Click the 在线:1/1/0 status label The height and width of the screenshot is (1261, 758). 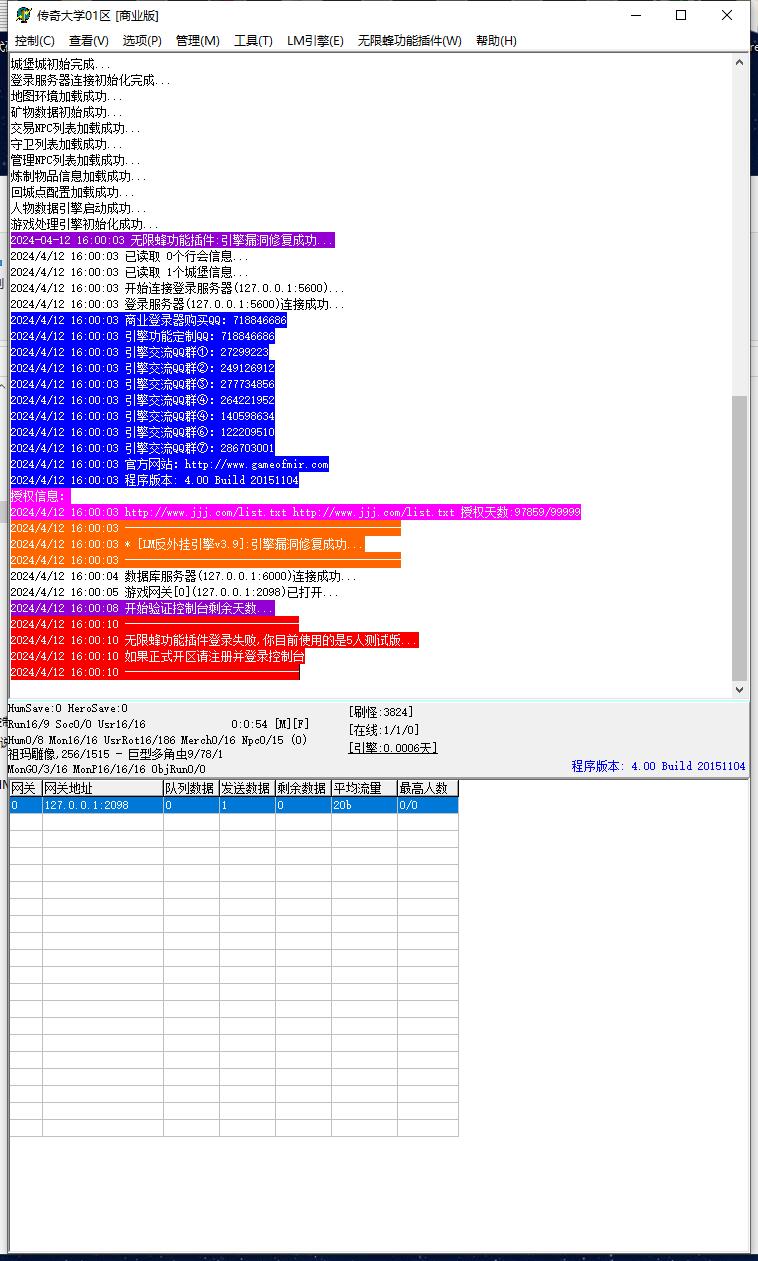[384, 730]
